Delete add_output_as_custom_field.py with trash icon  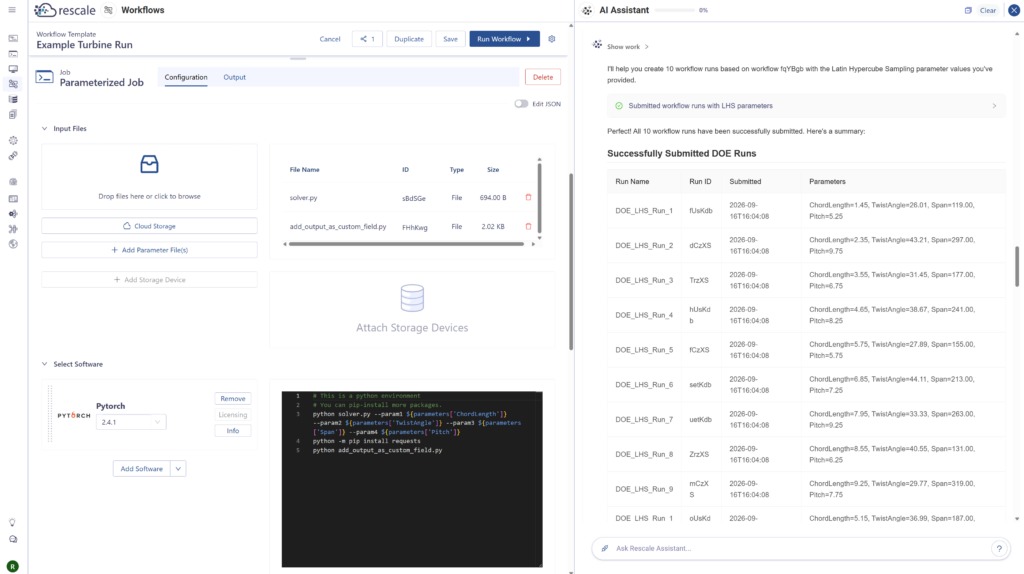click(x=528, y=227)
